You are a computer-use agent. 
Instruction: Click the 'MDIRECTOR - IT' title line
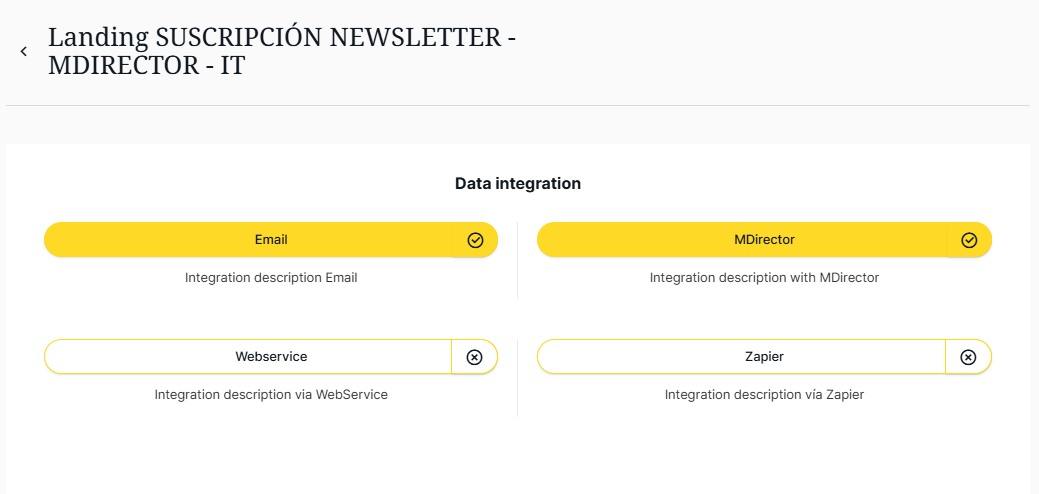146,66
